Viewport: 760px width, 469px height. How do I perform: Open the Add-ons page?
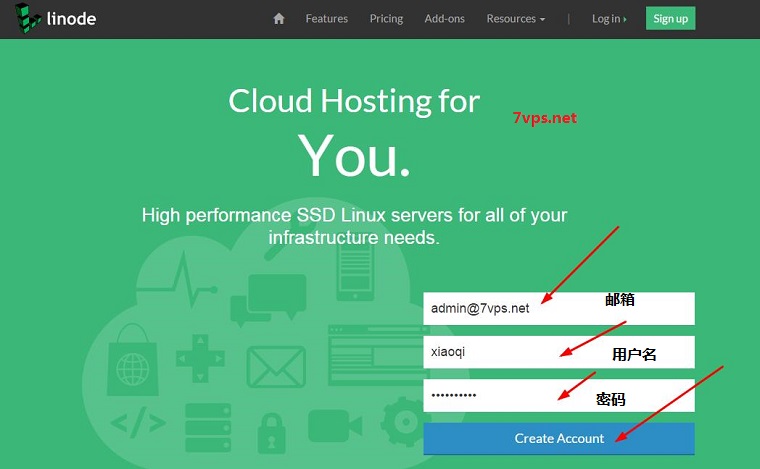click(x=444, y=18)
